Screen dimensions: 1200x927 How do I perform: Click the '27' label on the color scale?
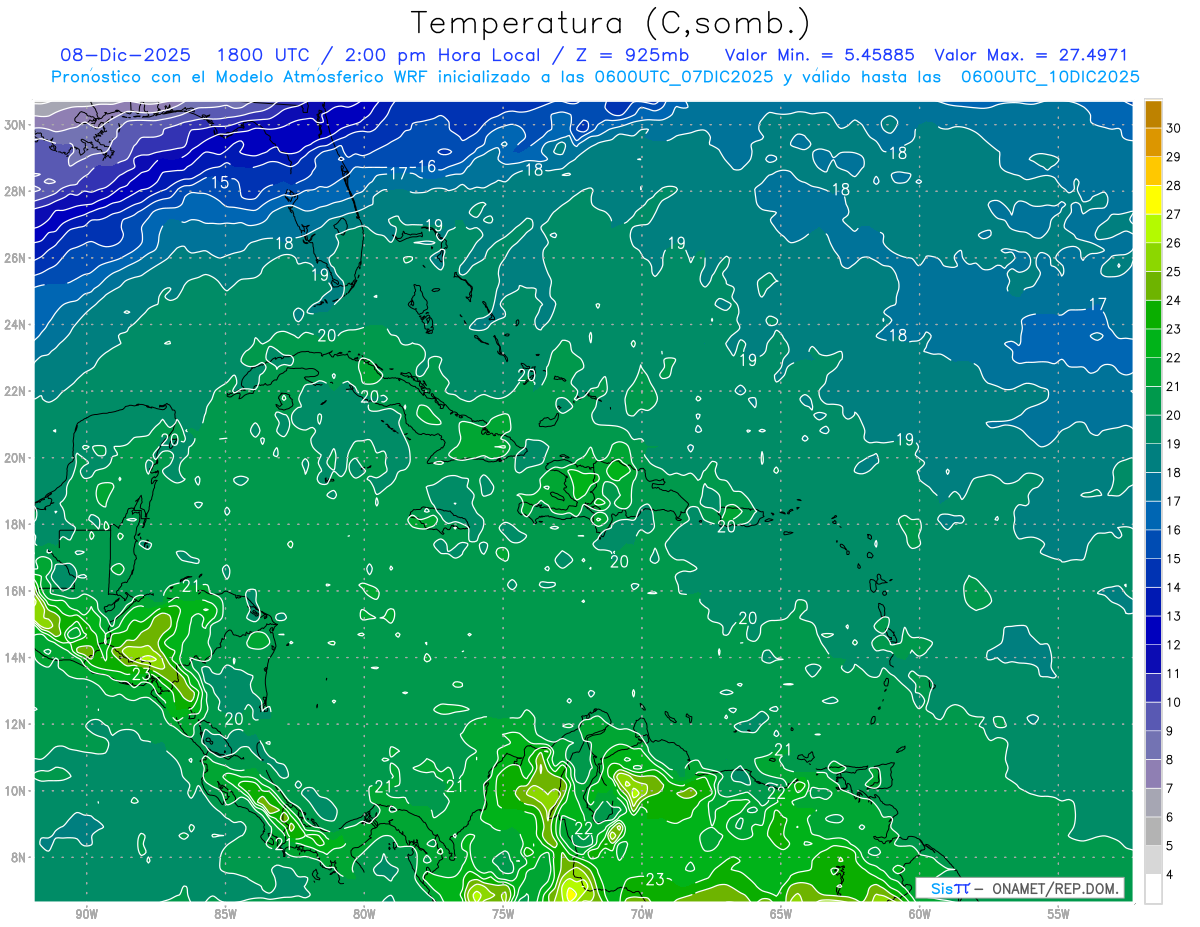(1174, 214)
